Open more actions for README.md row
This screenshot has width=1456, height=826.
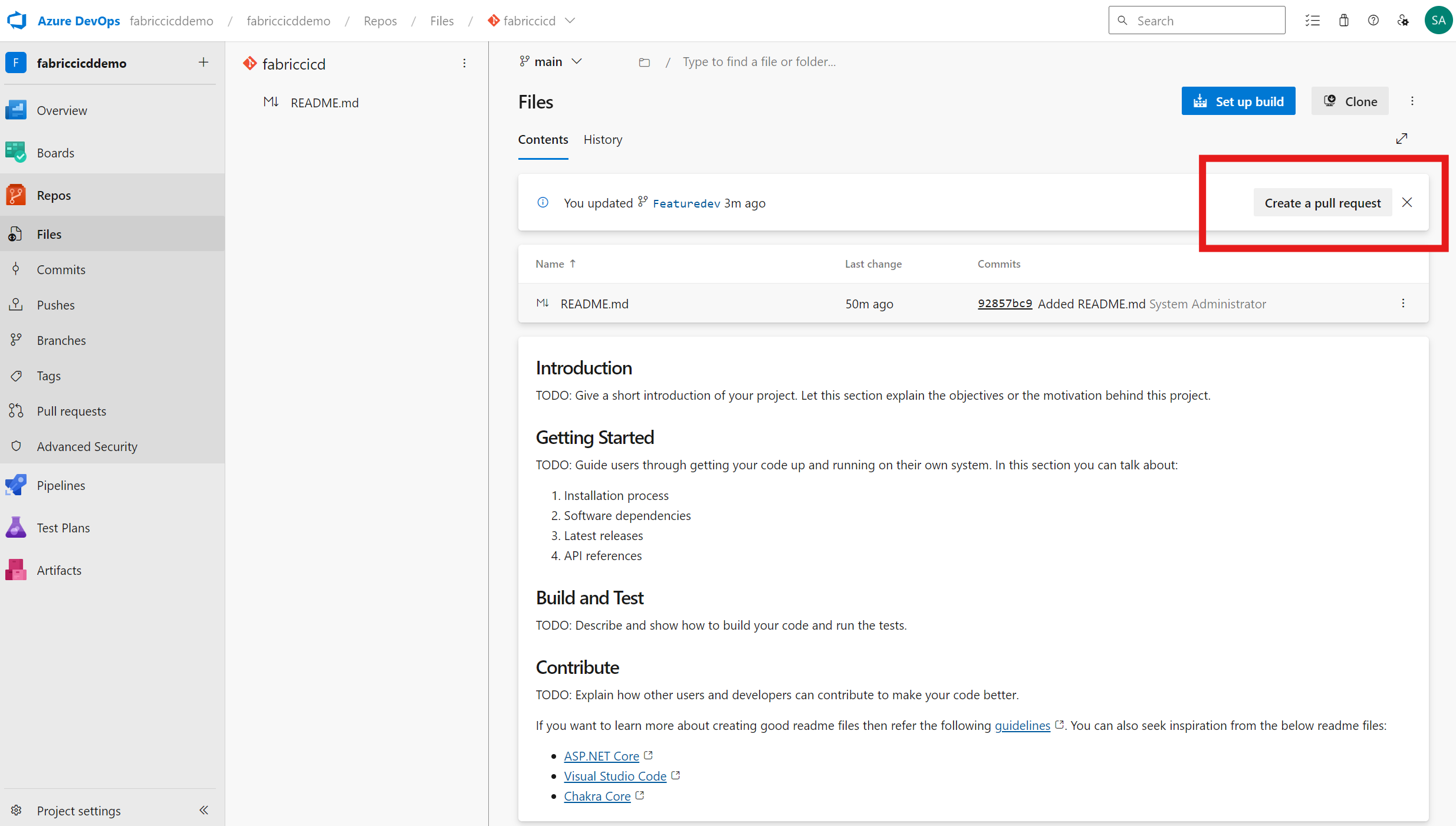click(x=1403, y=304)
